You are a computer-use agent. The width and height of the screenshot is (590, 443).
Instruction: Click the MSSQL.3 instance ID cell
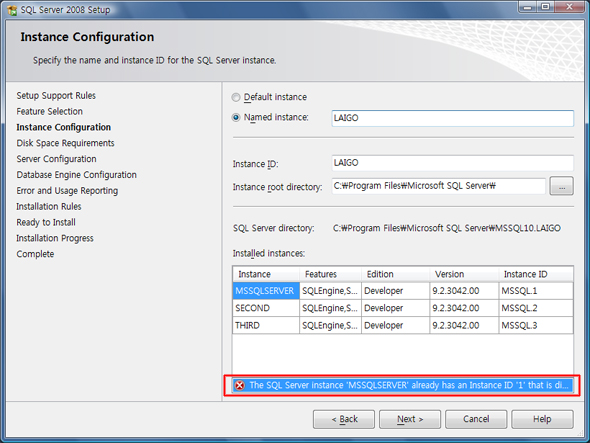tap(536, 326)
